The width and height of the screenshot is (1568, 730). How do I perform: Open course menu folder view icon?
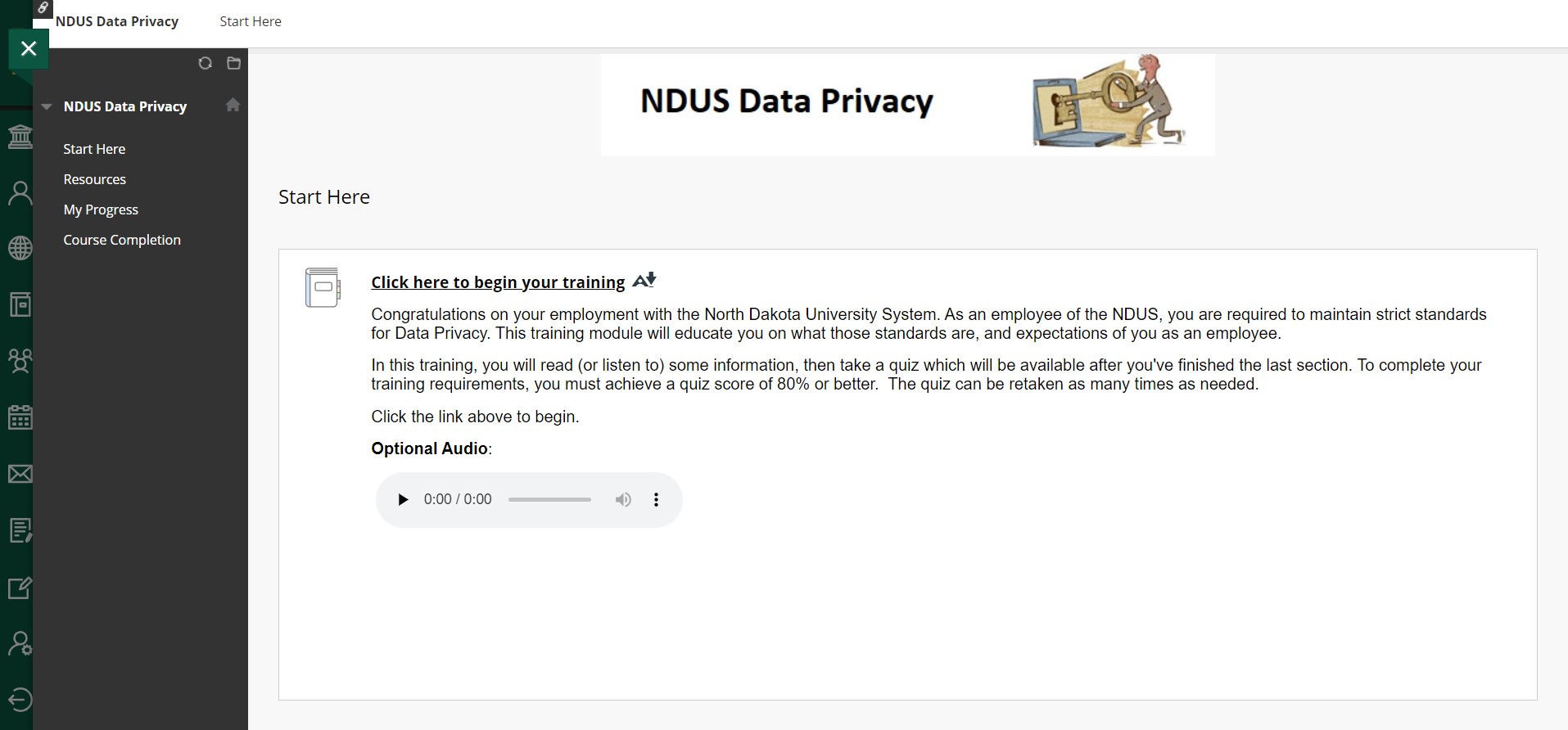(234, 64)
